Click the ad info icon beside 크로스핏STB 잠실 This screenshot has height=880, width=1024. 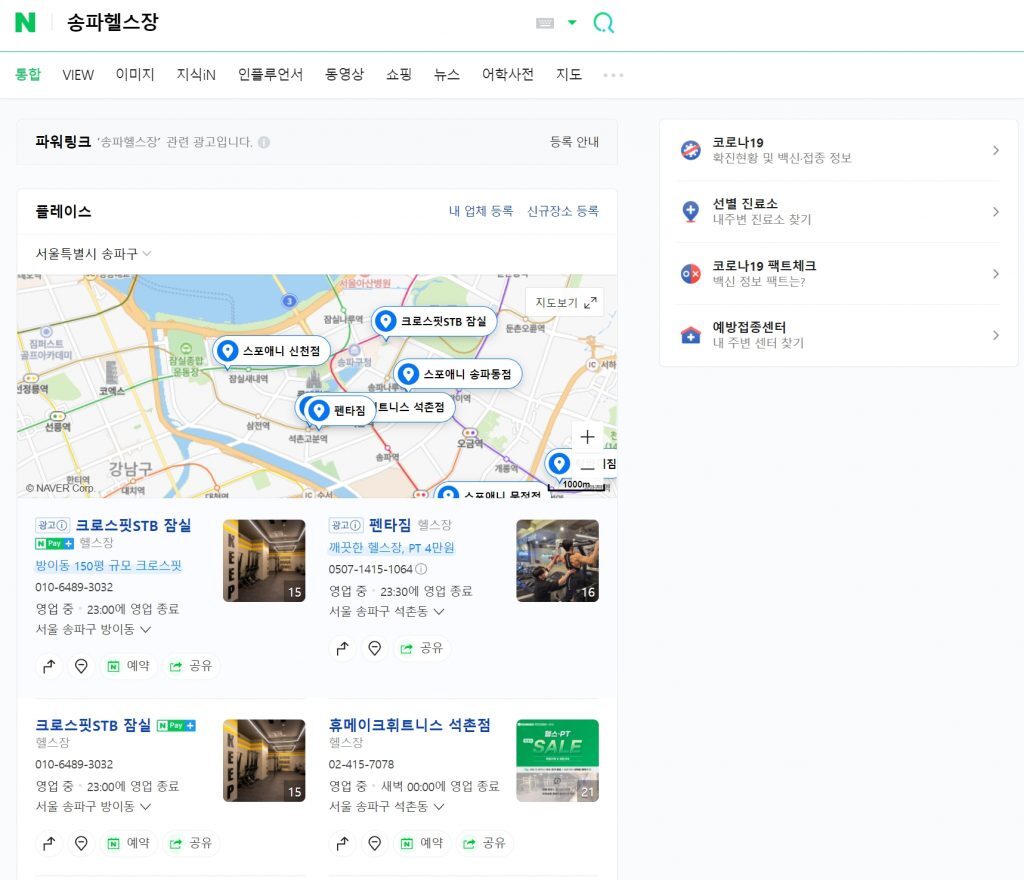(x=63, y=525)
